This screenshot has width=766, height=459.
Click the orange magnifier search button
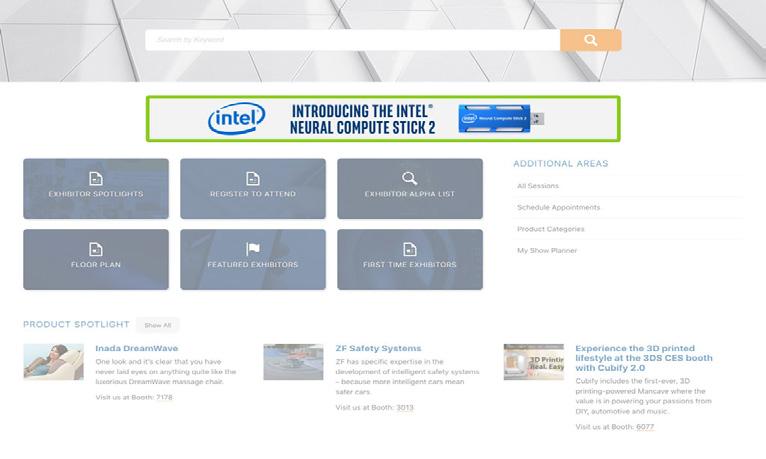[x=591, y=40]
